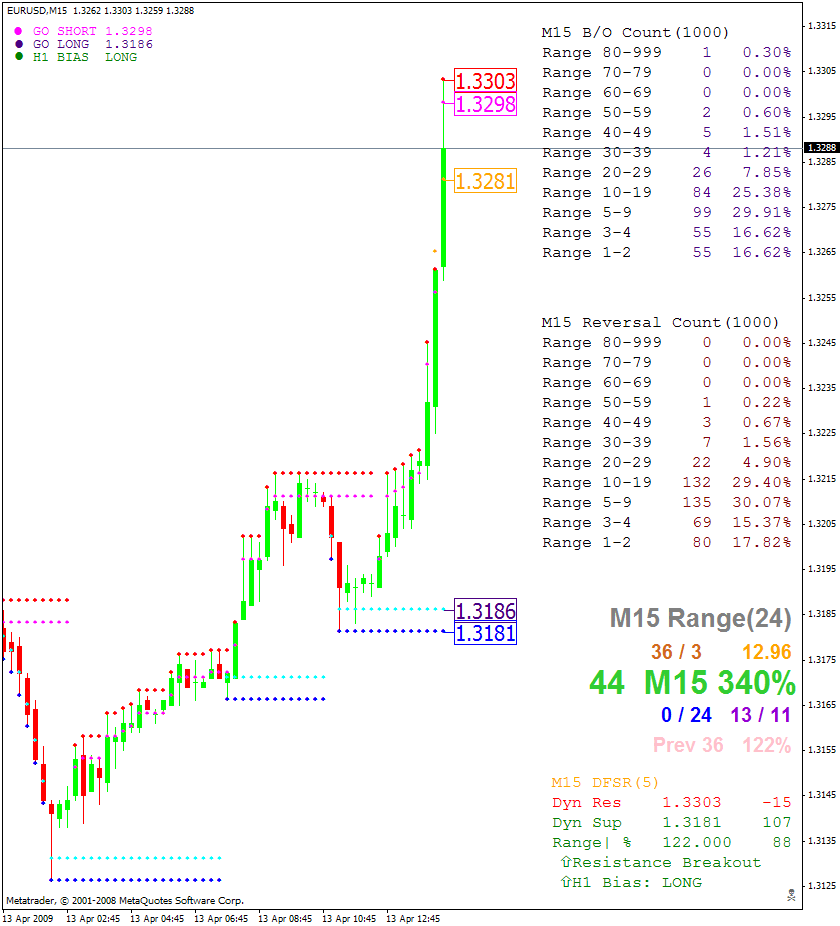Click the orange 1.3281 price label
Screen dimensions: 840x926
[x=485, y=181]
